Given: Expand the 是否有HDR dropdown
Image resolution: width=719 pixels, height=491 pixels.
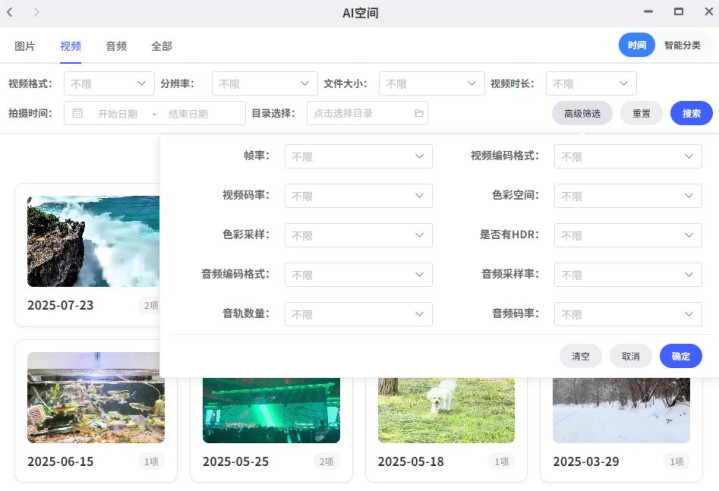Looking at the screenshot, I should click(x=627, y=235).
